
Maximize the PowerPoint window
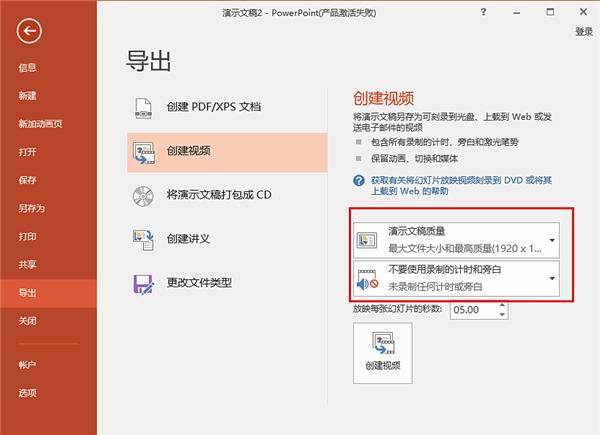(x=550, y=12)
